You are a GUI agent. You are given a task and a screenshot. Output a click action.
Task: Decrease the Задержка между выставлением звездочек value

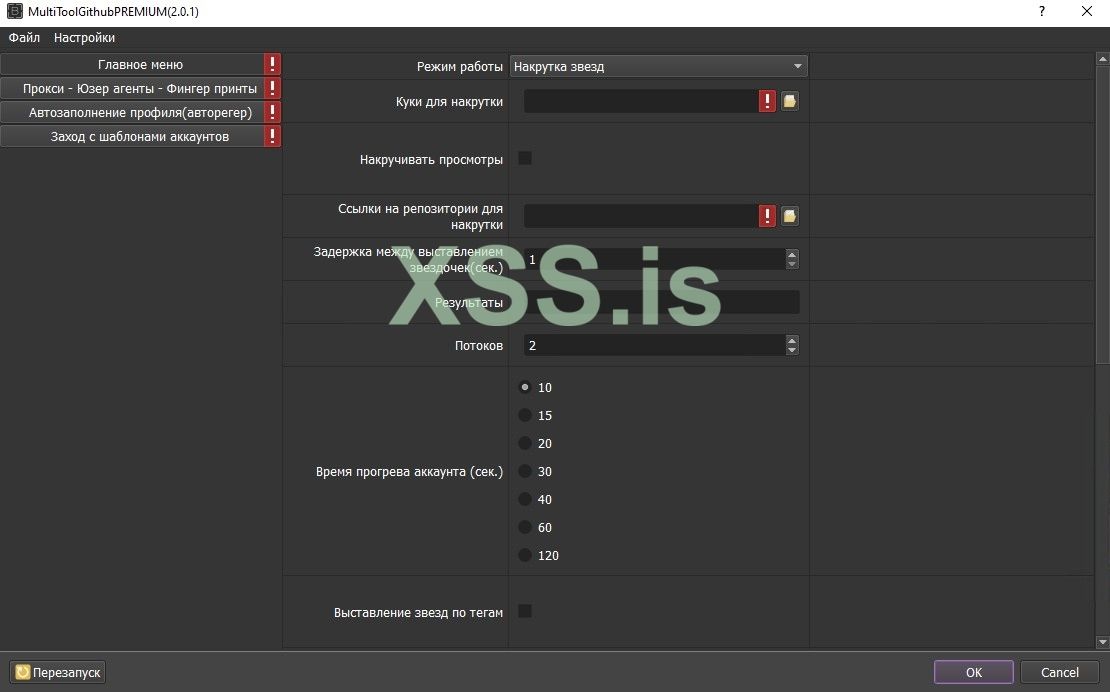[x=792, y=264]
